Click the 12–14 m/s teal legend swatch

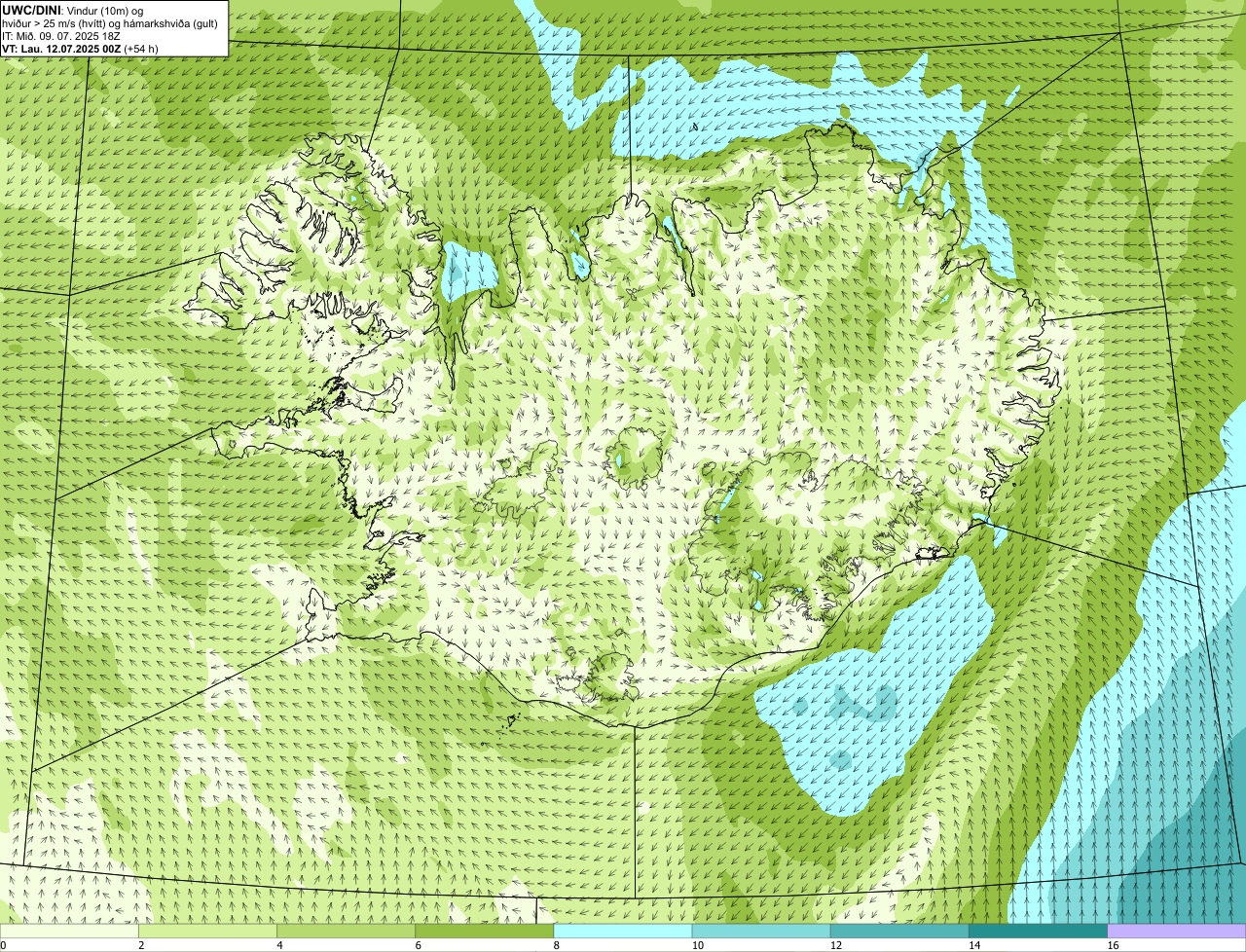point(899,932)
